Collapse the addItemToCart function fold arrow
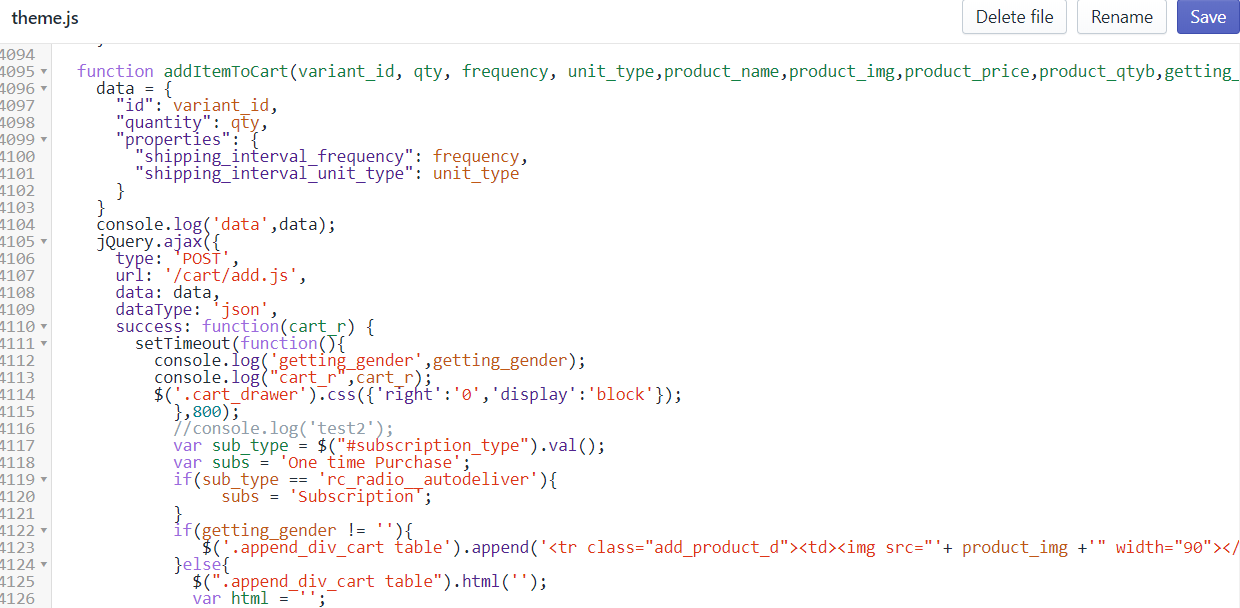The image size is (1240, 608). click(x=44, y=72)
